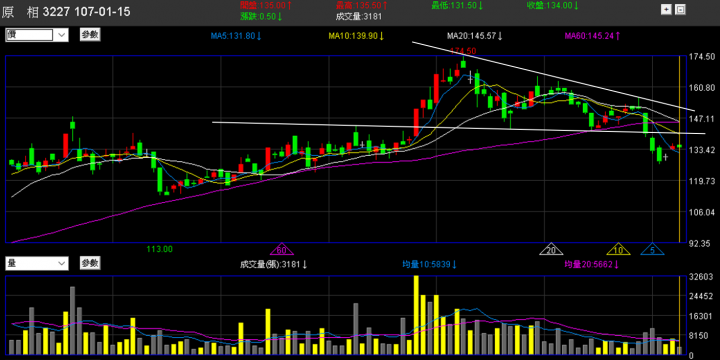Click the tallest yellow volume bar
The image size is (720, 360).
[x=416, y=315]
